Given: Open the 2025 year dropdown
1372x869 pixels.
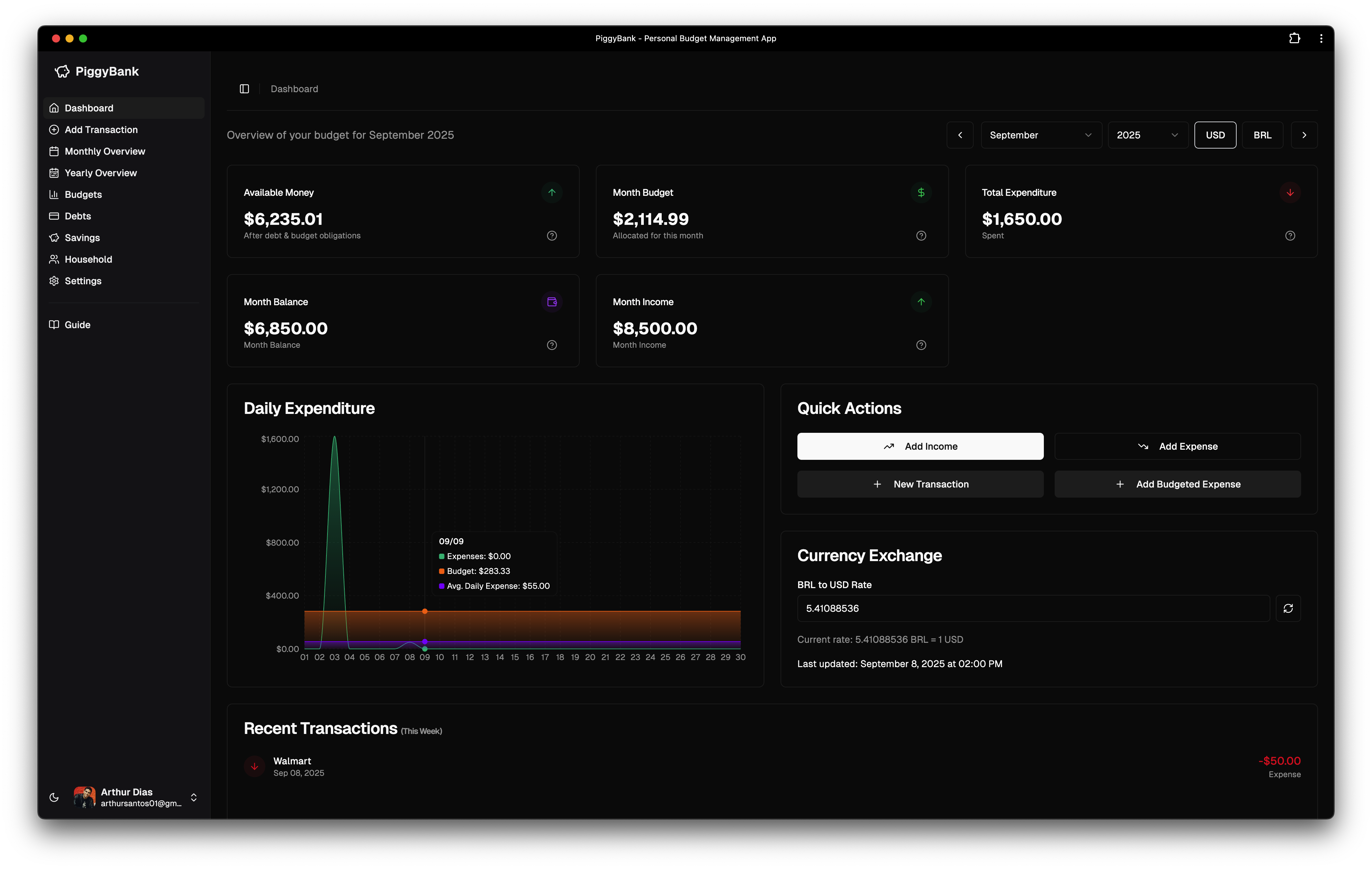Looking at the screenshot, I should pyautogui.click(x=1147, y=135).
